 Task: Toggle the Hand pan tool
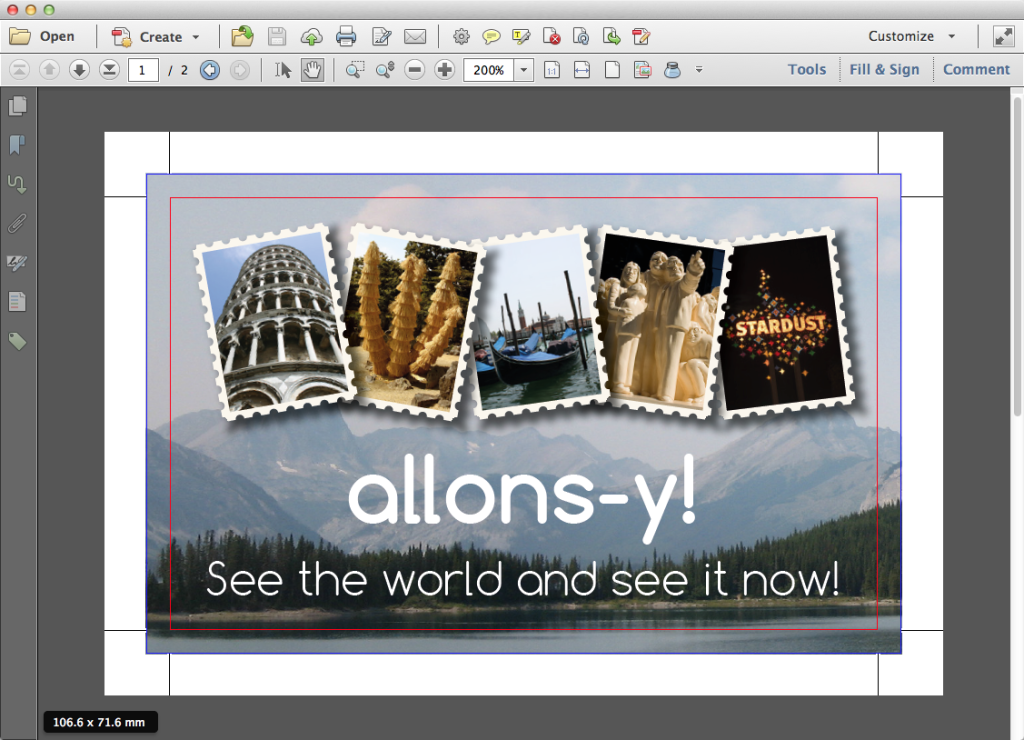pos(312,70)
